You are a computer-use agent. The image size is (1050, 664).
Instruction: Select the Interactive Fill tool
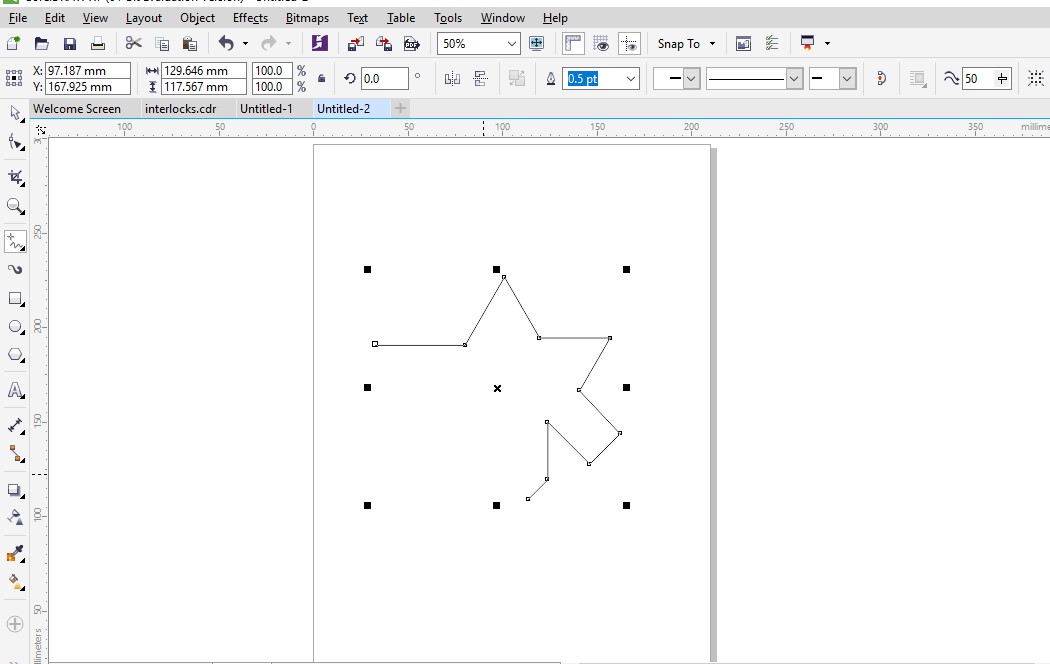coord(15,582)
